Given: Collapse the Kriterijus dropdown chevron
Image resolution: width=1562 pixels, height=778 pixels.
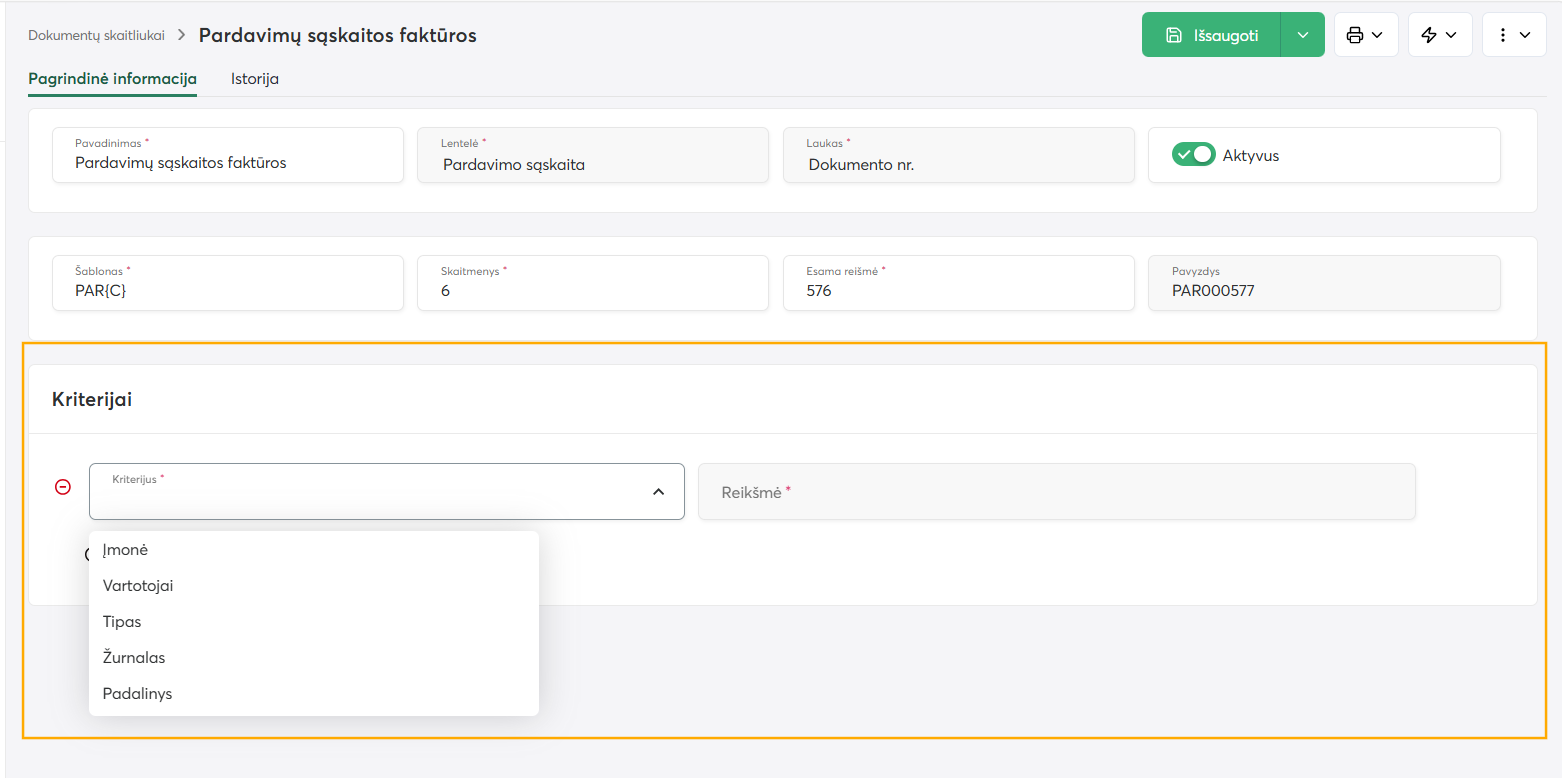Looking at the screenshot, I should click(x=658, y=492).
